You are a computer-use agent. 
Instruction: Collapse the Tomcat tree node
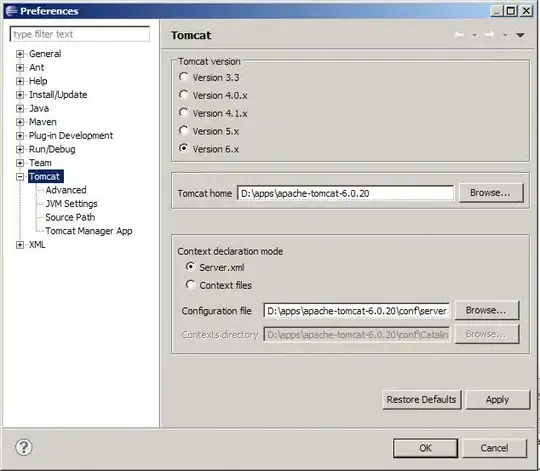click(x=20, y=177)
